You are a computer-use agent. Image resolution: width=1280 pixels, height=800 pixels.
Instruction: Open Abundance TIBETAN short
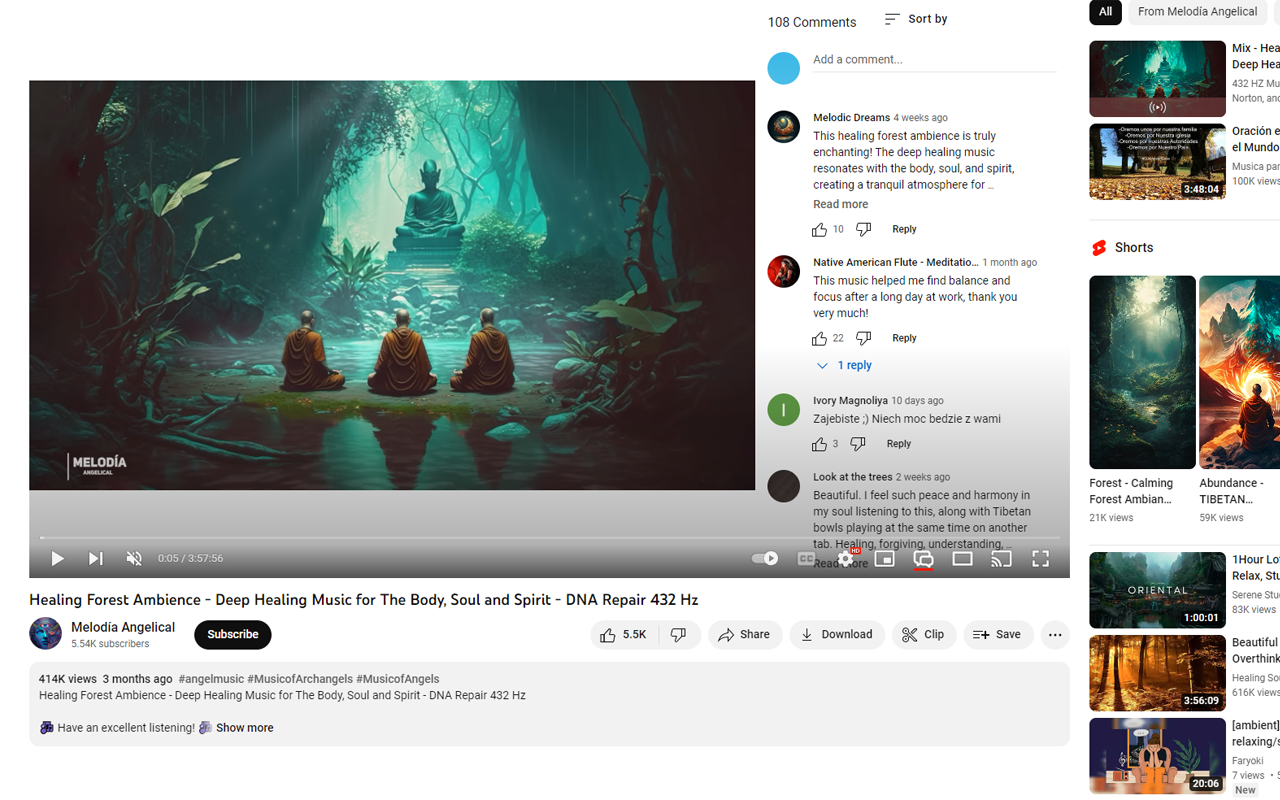(1240, 372)
